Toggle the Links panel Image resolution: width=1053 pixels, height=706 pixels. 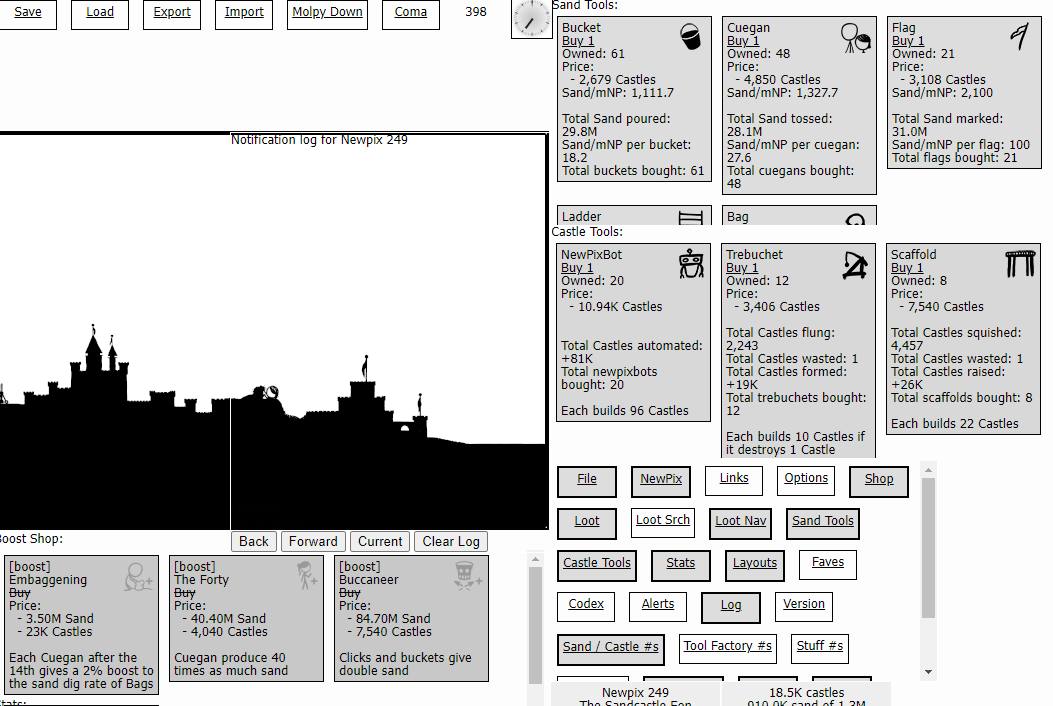tap(733, 479)
